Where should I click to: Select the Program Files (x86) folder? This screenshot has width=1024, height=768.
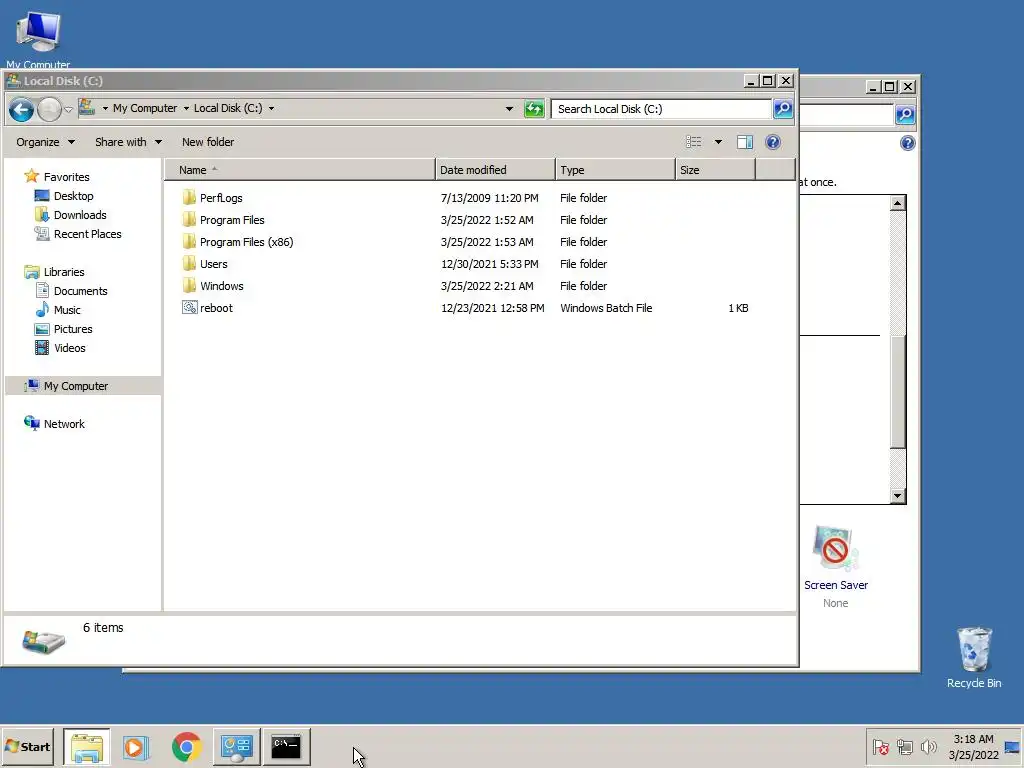(x=238, y=242)
